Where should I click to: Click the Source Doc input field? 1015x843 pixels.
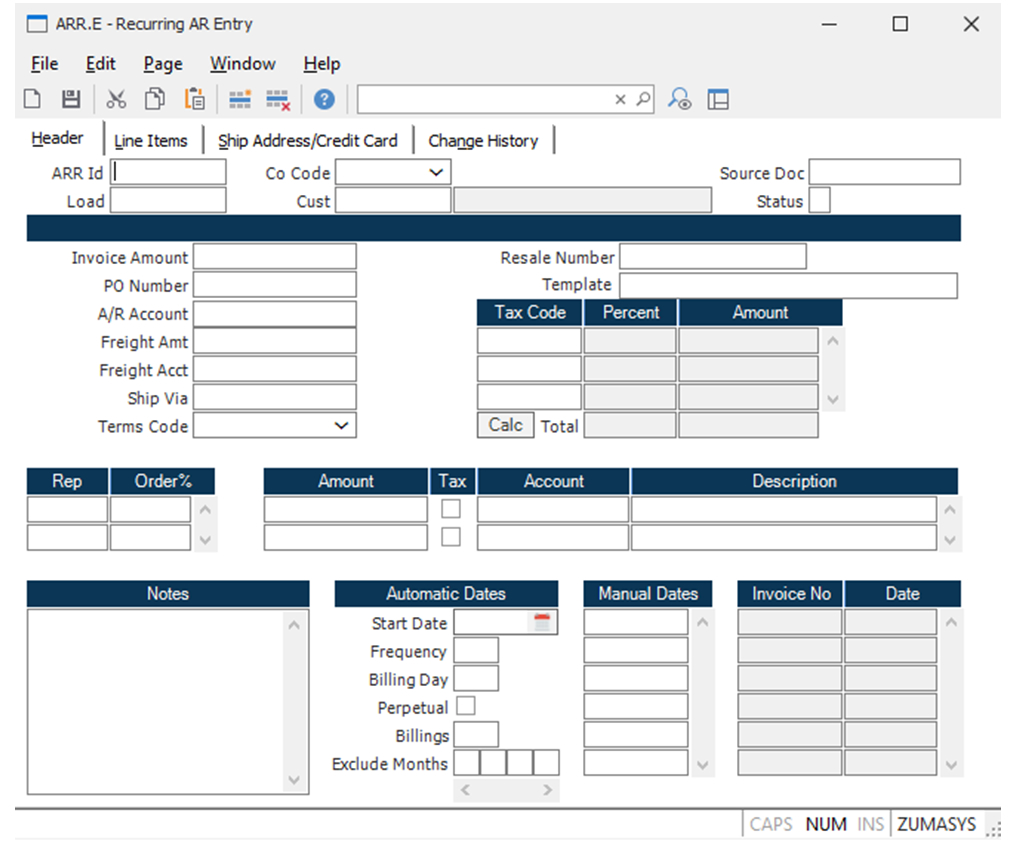tap(885, 172)
